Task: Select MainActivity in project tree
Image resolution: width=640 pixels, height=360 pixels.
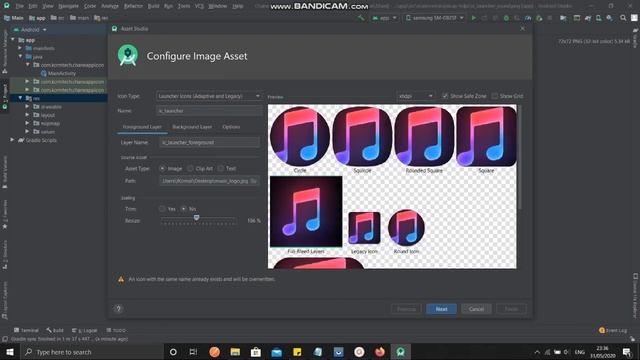Action: click(x=58, y=73)
